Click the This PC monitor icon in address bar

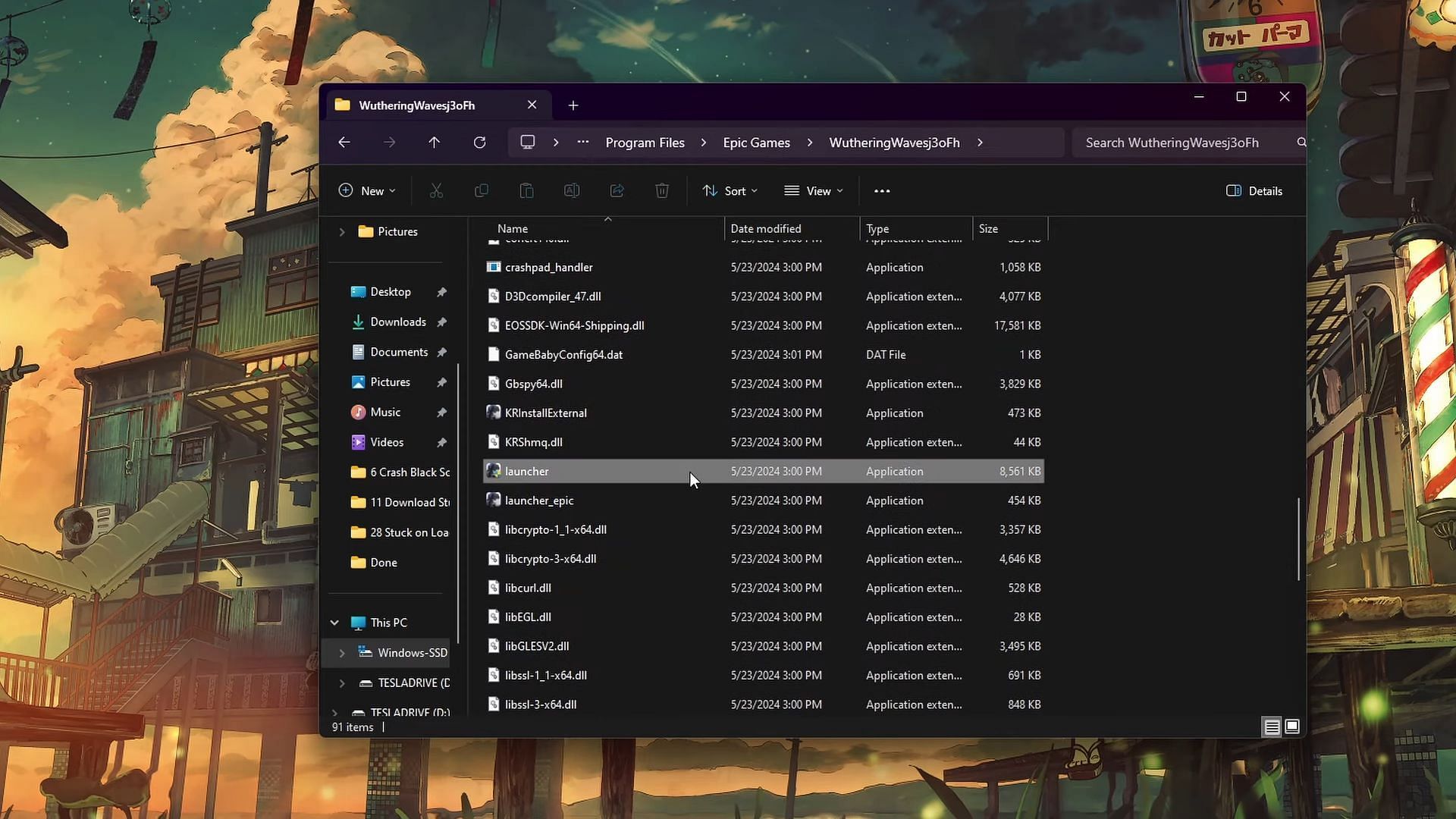point(528,143)
